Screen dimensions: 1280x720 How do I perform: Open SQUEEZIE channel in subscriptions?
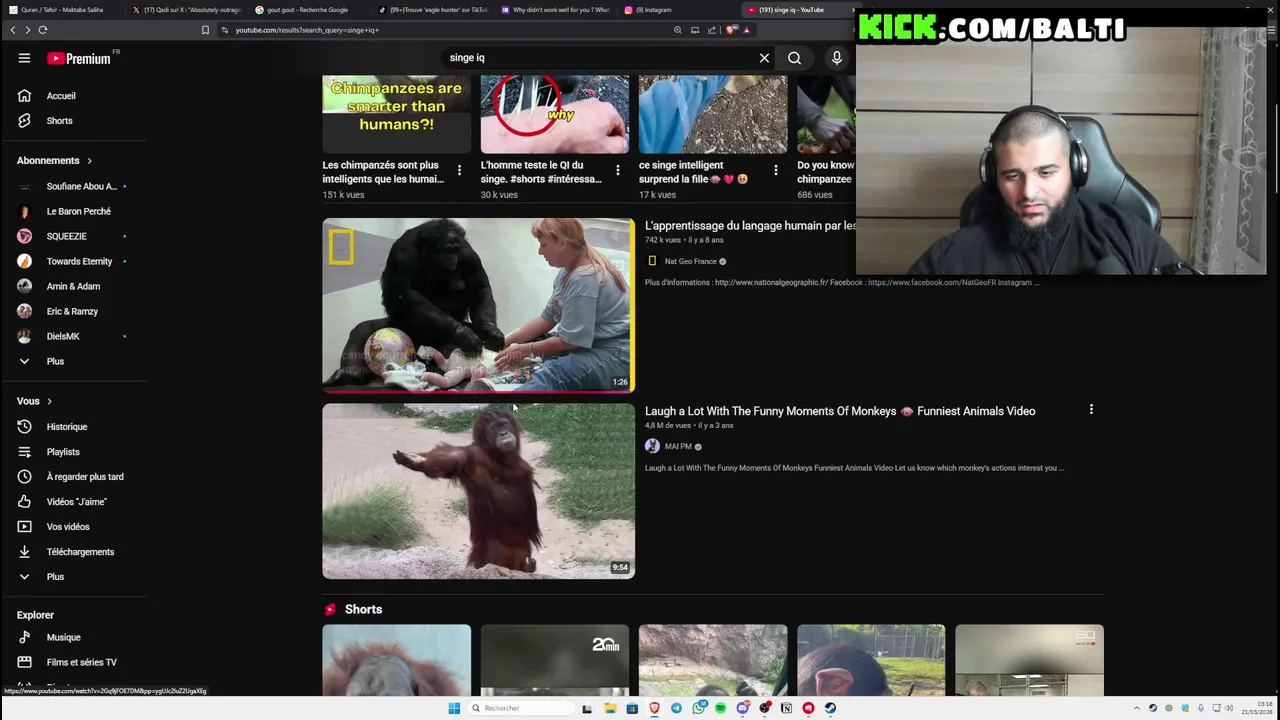pyautogui.click(x=66, y=236)
